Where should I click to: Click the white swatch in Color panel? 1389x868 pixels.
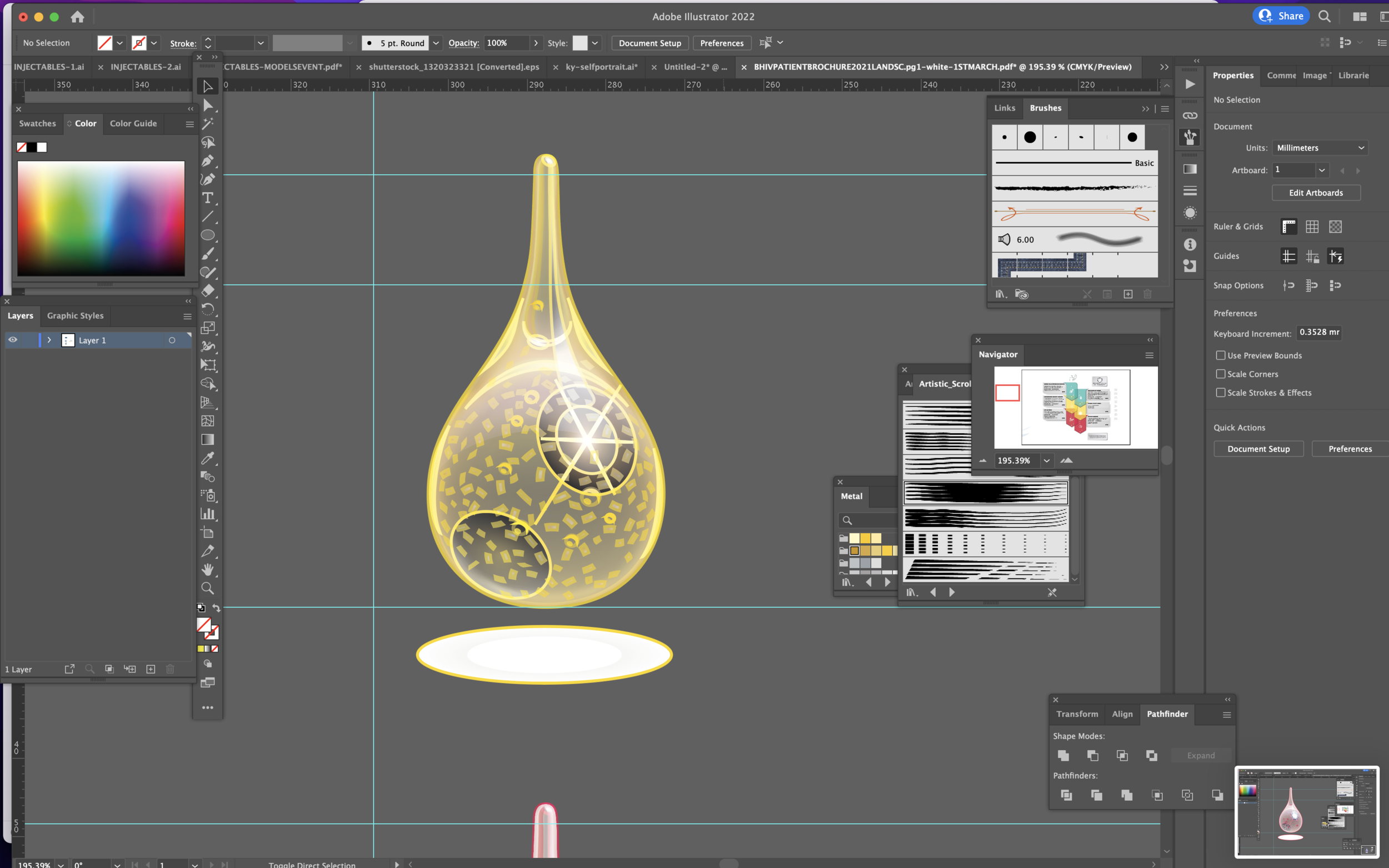(x=42, y=148)
